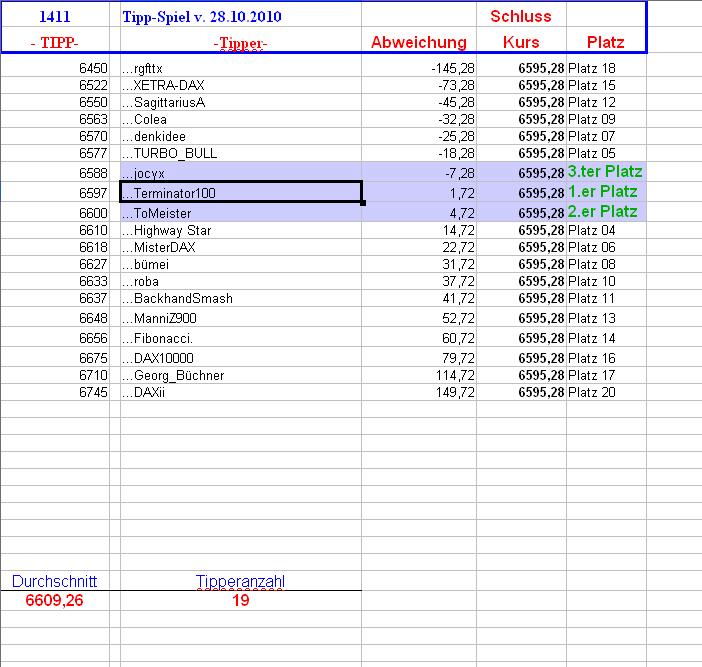Image resolution: width=702 pixels, height=667 pixels.
Task: Select deviation '-145,28'
Action: 453,68
